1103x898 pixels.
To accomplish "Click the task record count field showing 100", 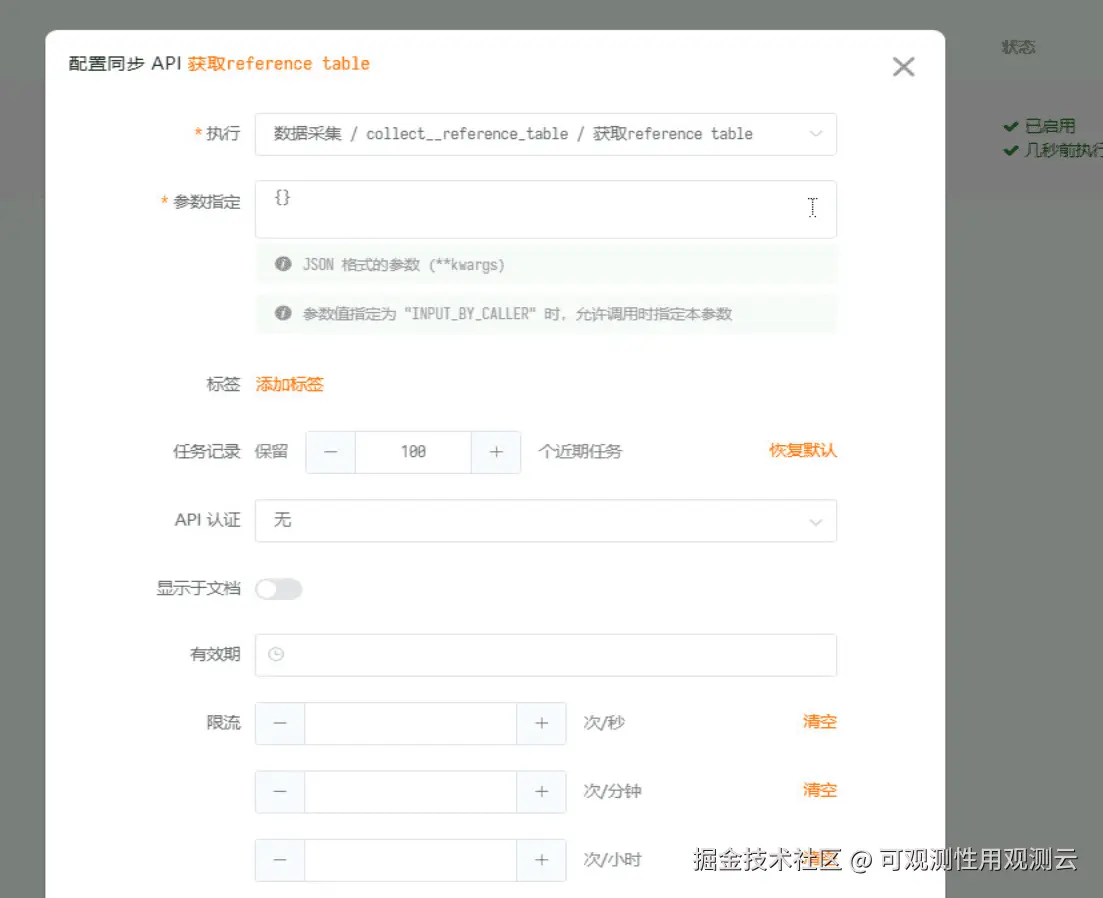I will tap(413, 451).
